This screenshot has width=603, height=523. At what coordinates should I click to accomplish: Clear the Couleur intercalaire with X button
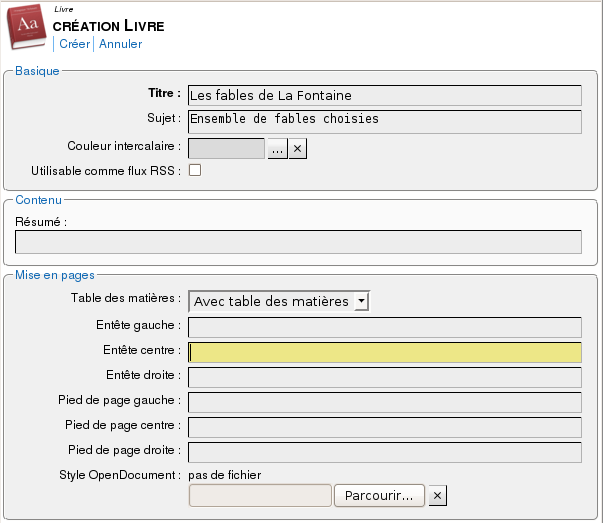point(298,148)
